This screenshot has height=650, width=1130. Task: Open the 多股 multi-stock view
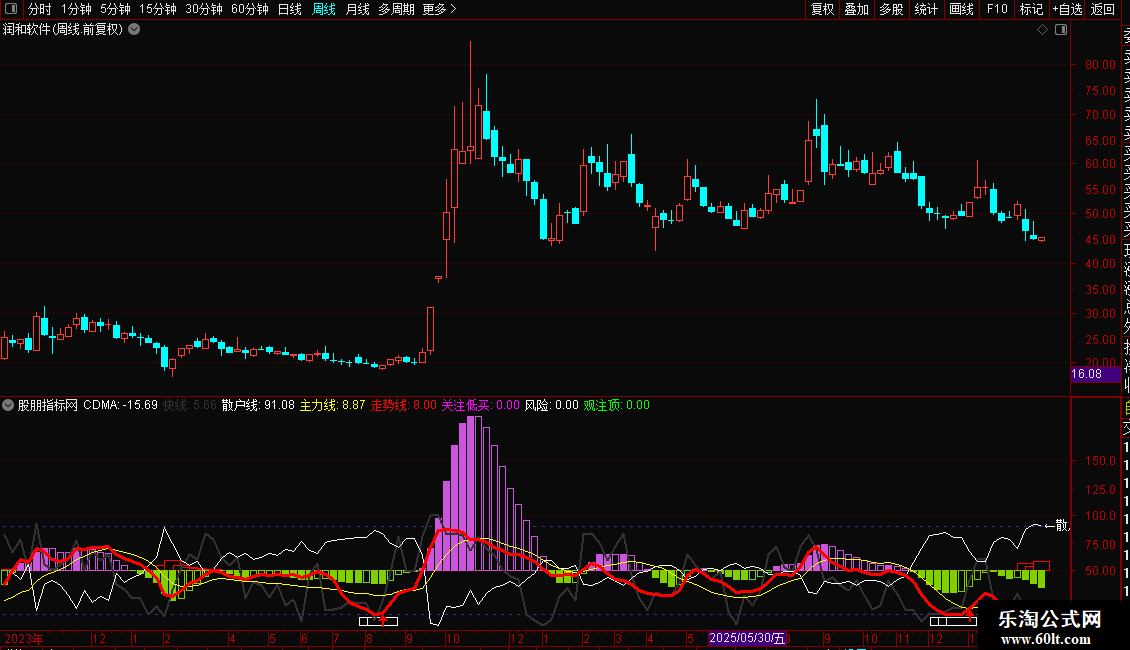(891, 9)
